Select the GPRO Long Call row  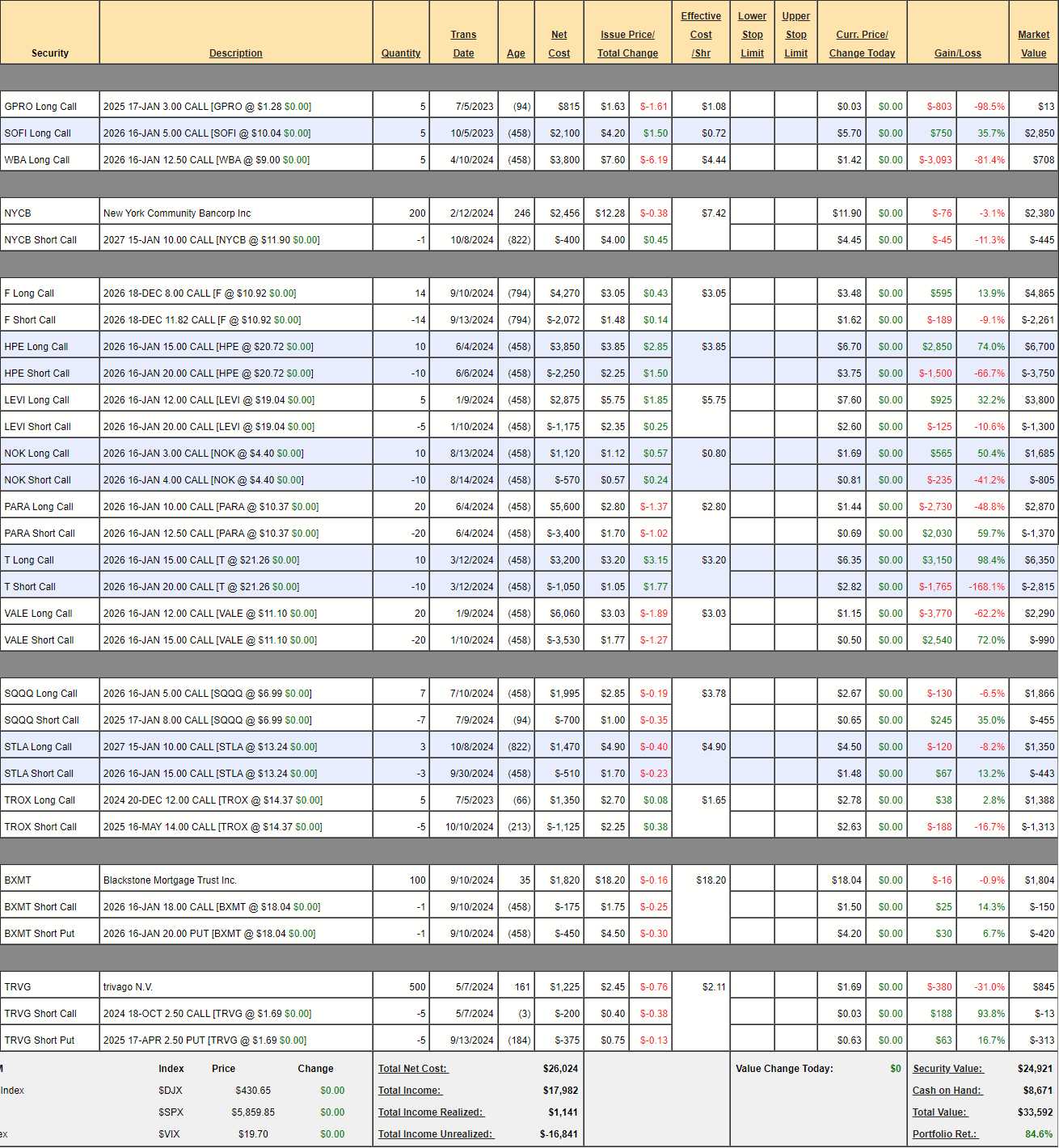(40, 107)
